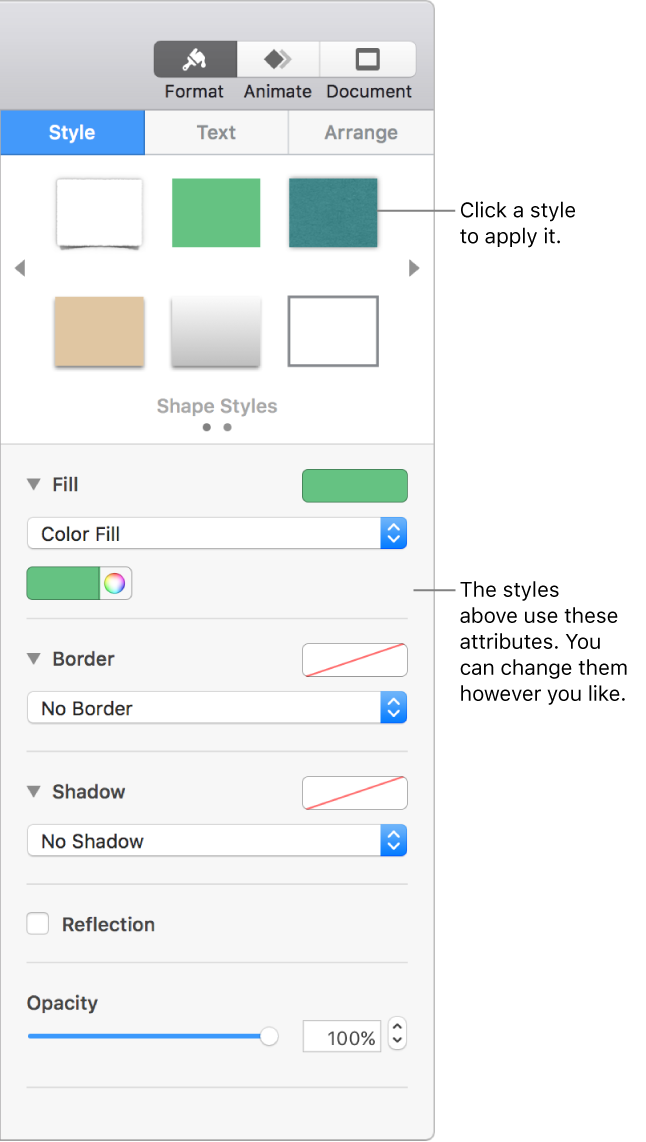Open the Animate panel

click(277, 59)
